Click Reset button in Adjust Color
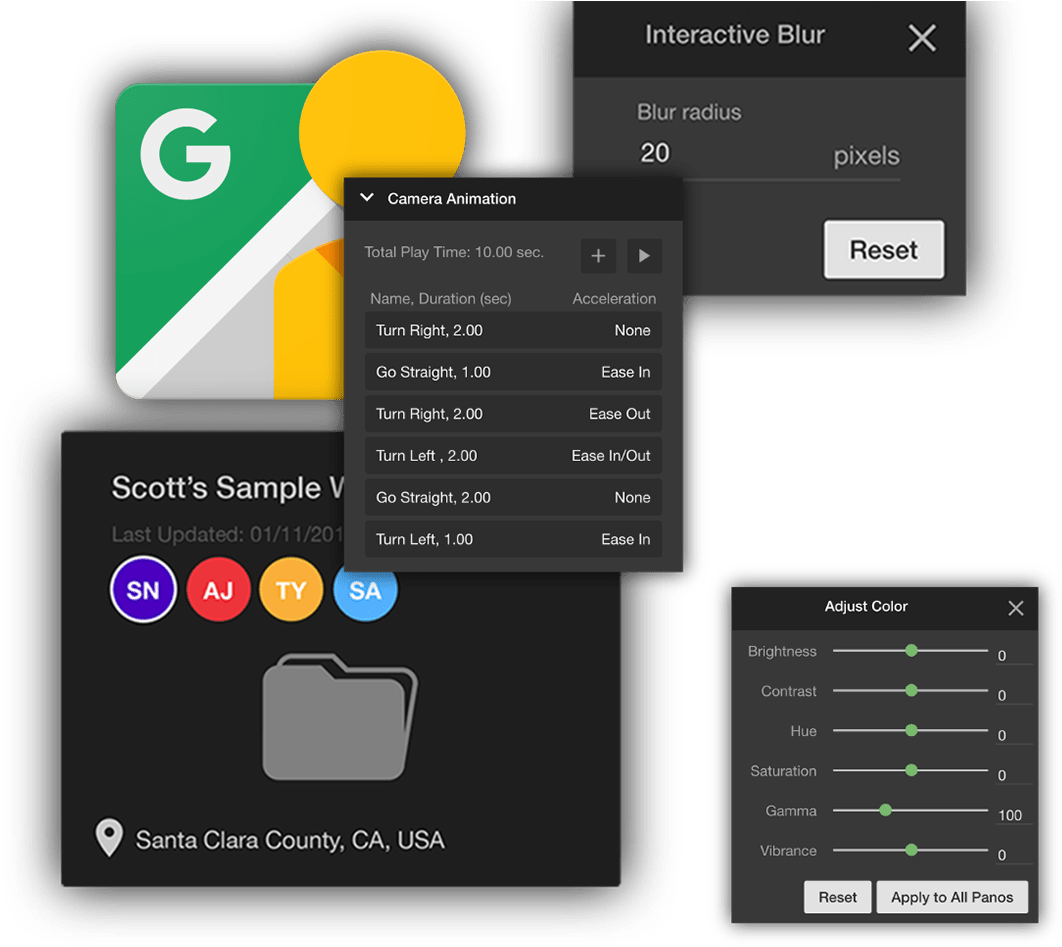1062x947 pixels. (x=837, y=897)
